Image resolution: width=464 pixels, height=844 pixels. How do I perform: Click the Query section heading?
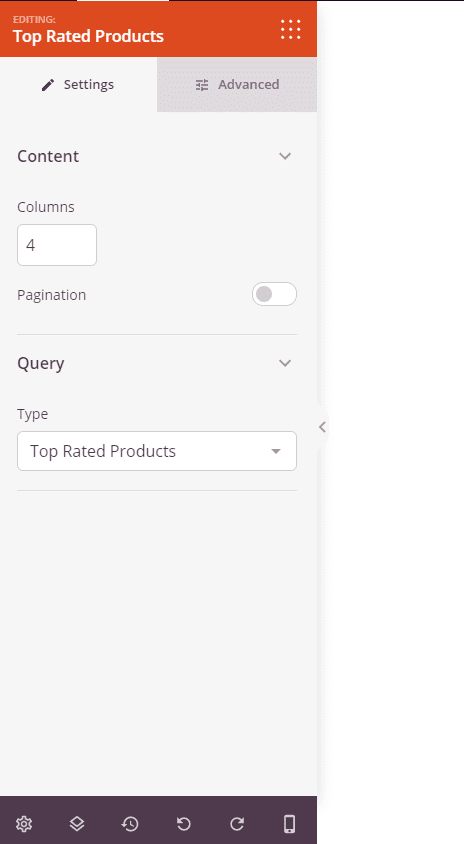(x=41, y=363)
